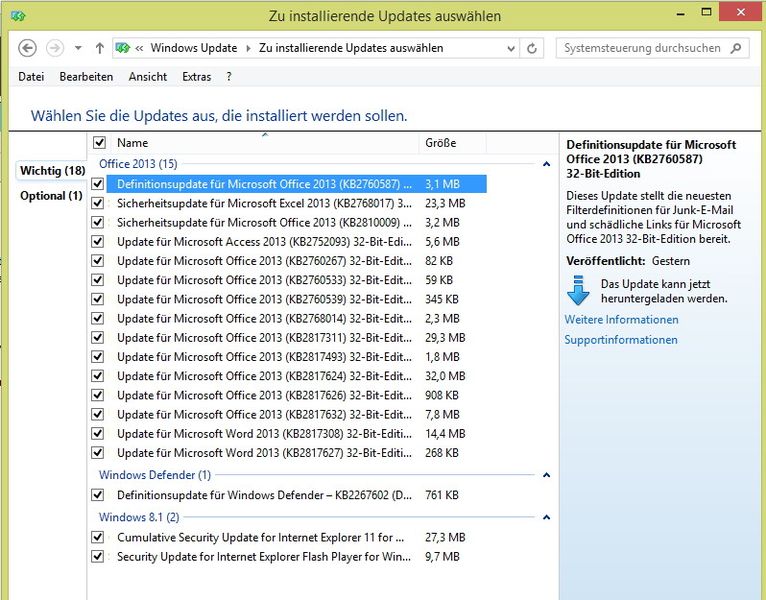Sort by the Name column header

coord(265,143)
